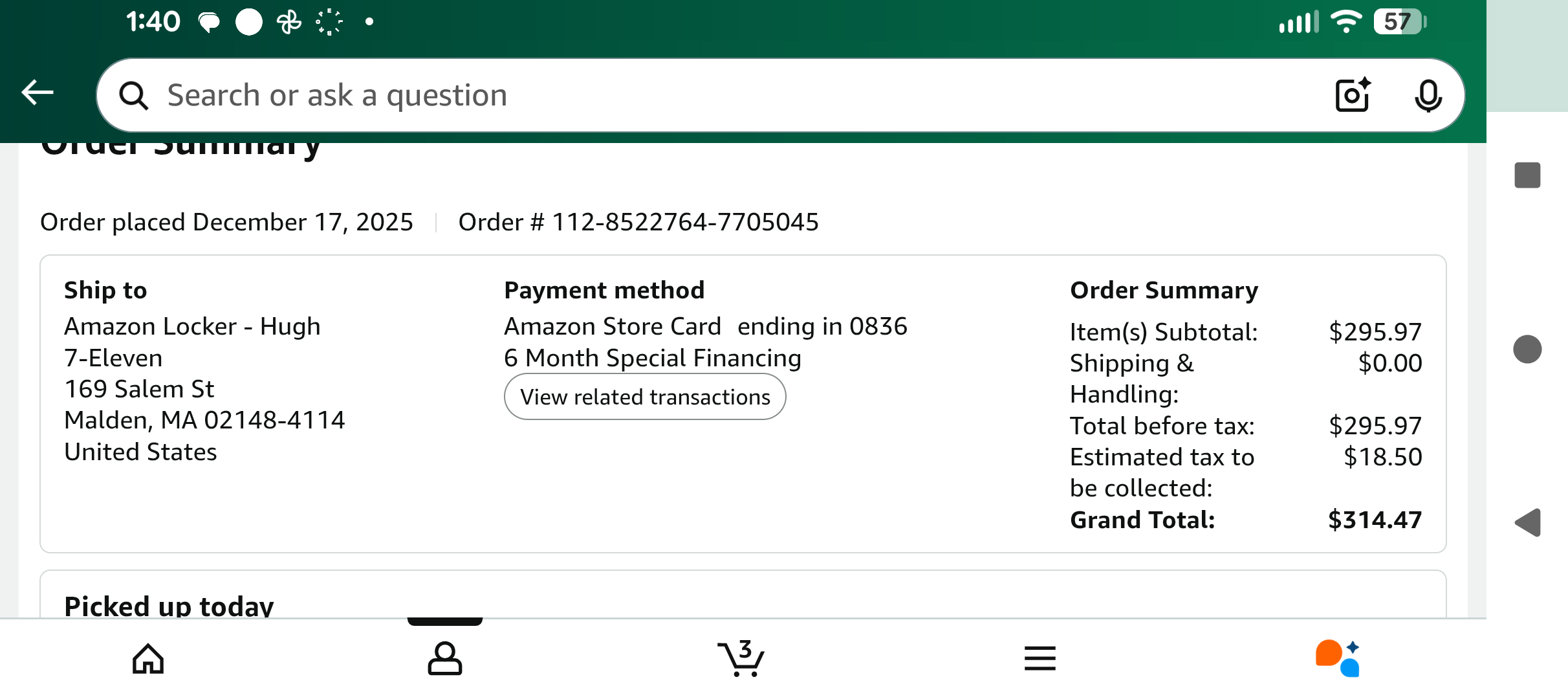Open the hamburger menu tab

(1040, 659)
